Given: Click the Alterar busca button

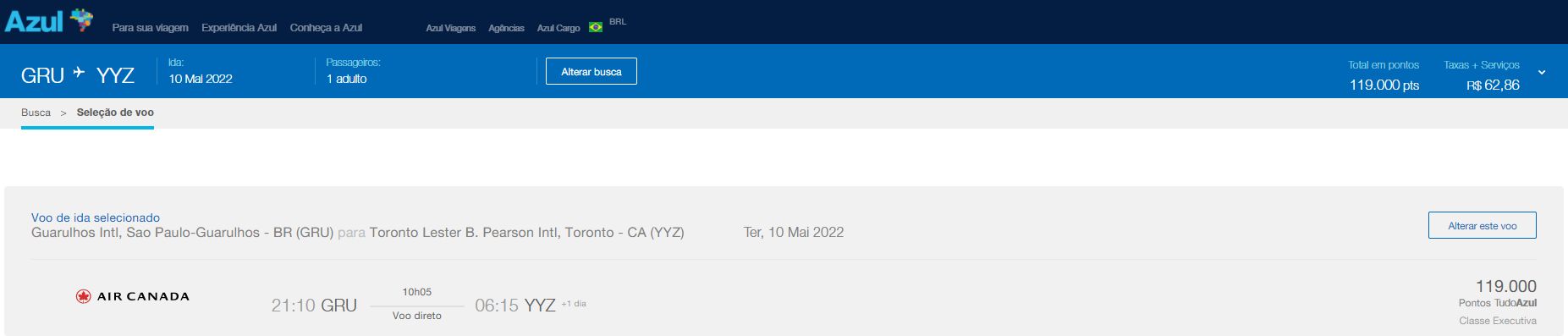Looking at the screenshot, I should click(591, 71).
